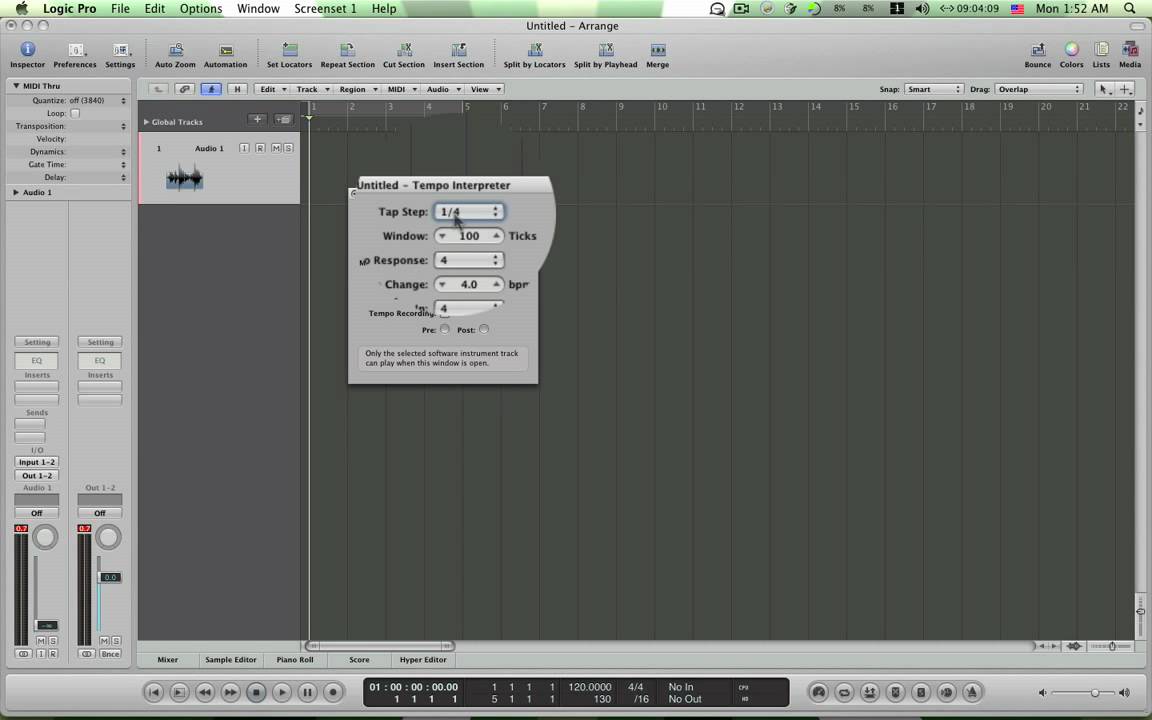Click the Out 1-2 output button

pyautogui.click(x=37, y=475)
